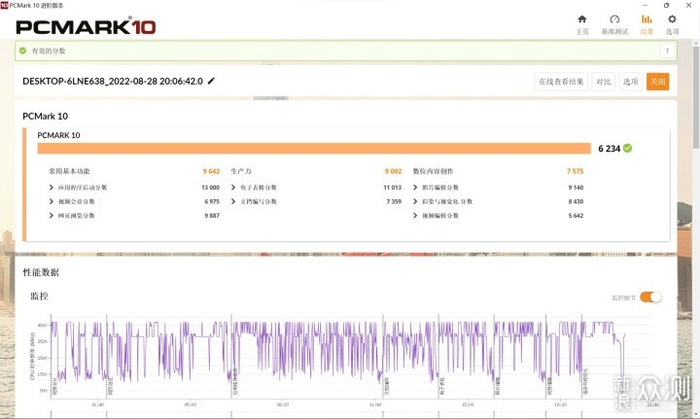Restore down the PCMark 10 window
The height and width of the screenshot is (419, 700).
coord(667,5)
